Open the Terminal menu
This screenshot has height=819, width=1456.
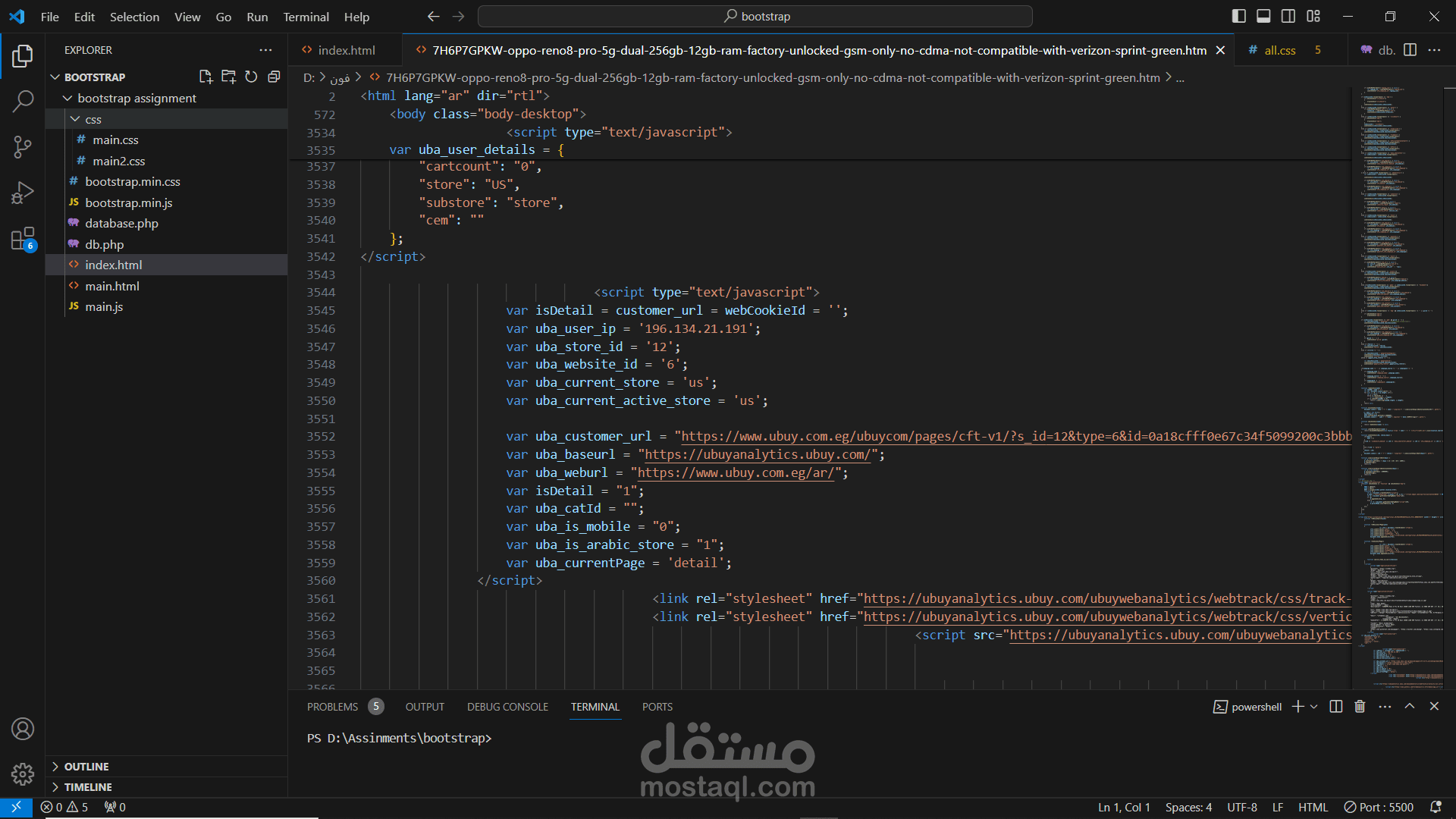pos(306,17)
